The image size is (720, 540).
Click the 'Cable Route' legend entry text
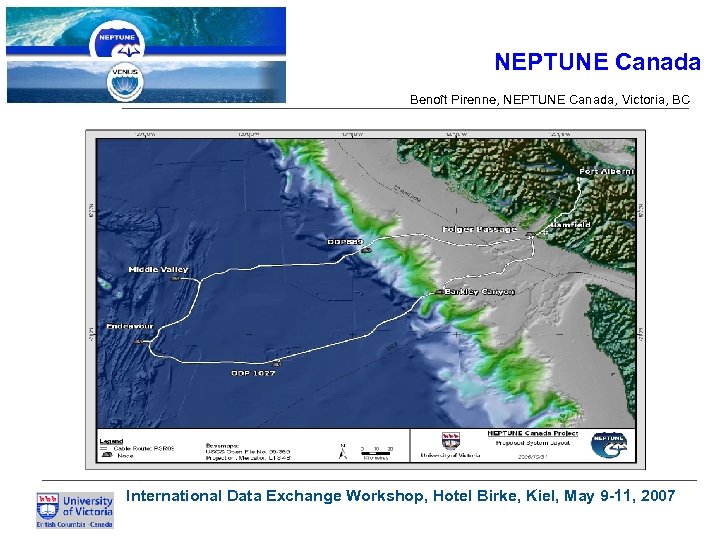(x=144, y=449)
